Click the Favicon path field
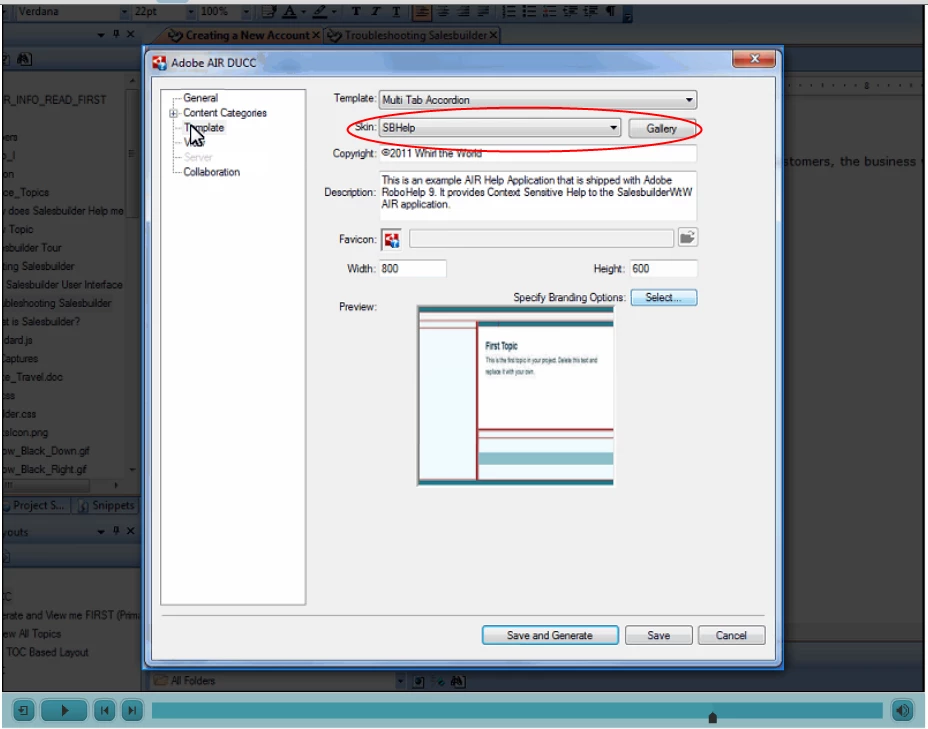The image size is (928, 729). click(x=541, y=239)
